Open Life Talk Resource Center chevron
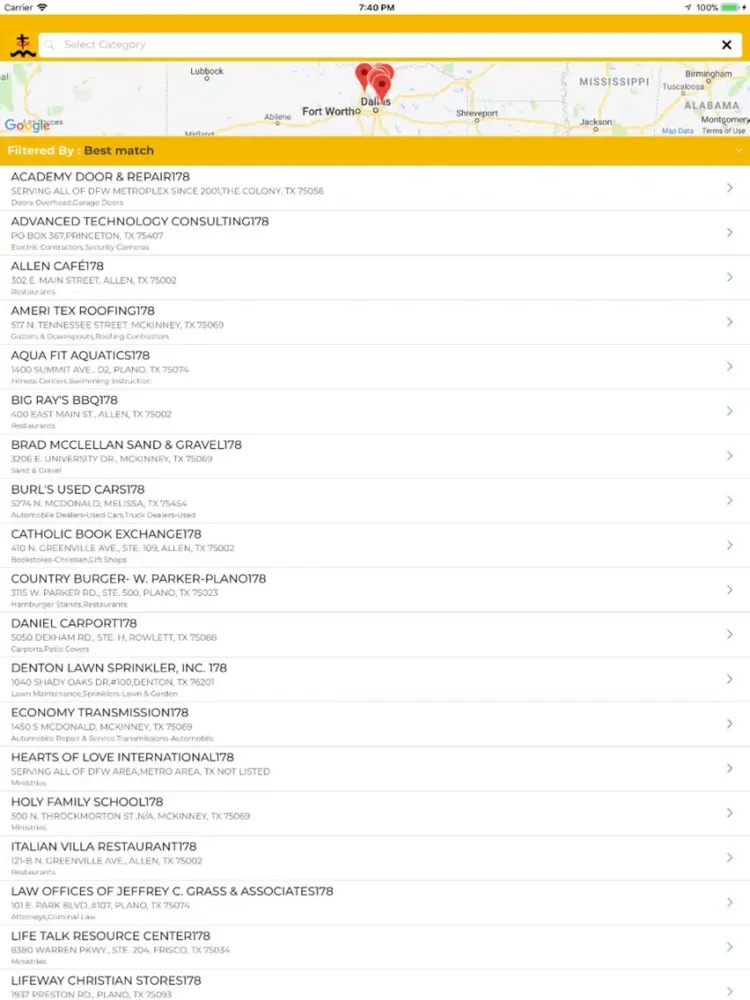750x1000 pixels. point(730,946)
